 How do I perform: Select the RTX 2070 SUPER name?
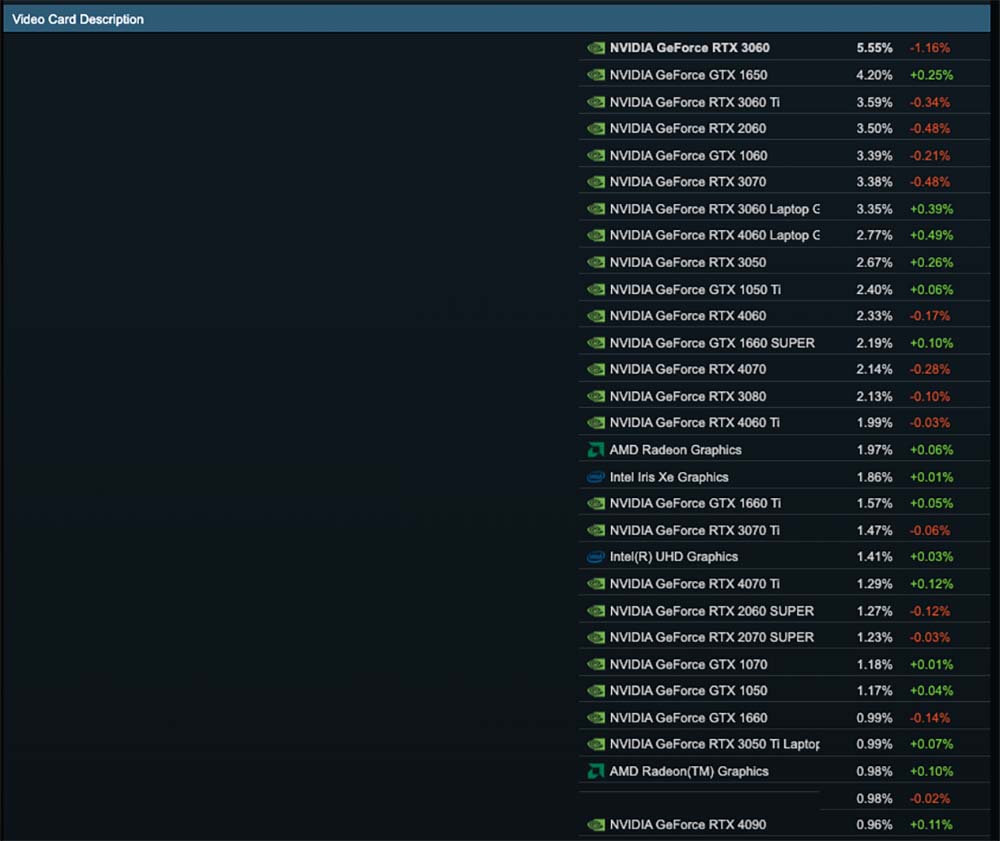tap(712, 638)
